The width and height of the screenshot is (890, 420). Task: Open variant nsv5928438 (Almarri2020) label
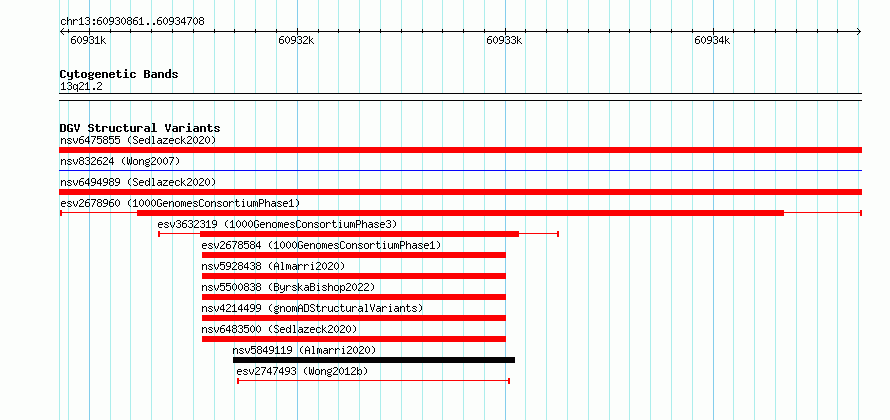273,266
